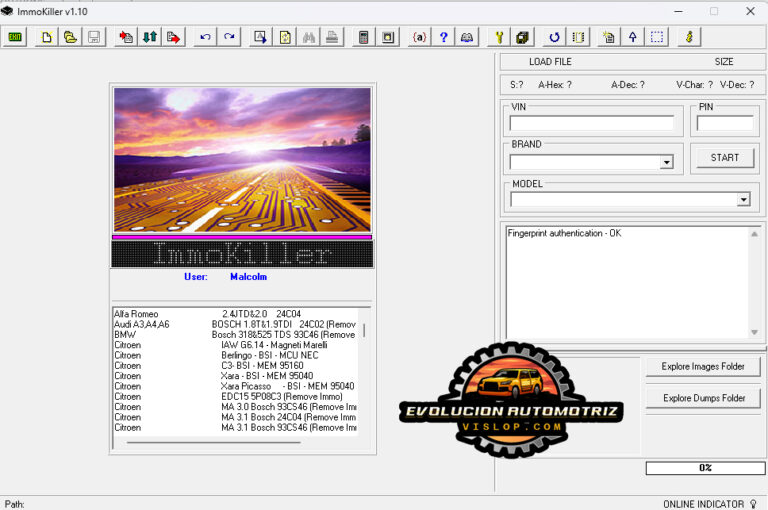The width and height of the screenshot is (768, 510).
Task: Click the {a} braces toolbar icon
Action: click(419, 37)
